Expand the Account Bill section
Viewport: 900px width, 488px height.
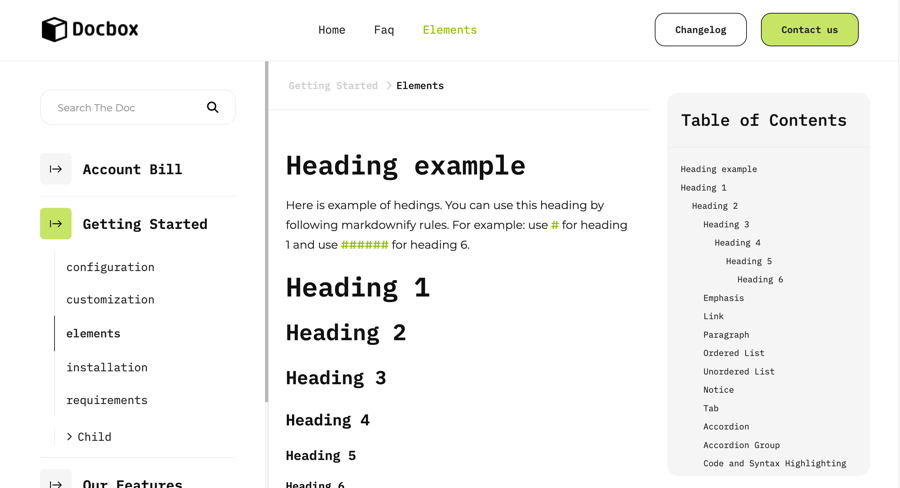tap(132, 169)
